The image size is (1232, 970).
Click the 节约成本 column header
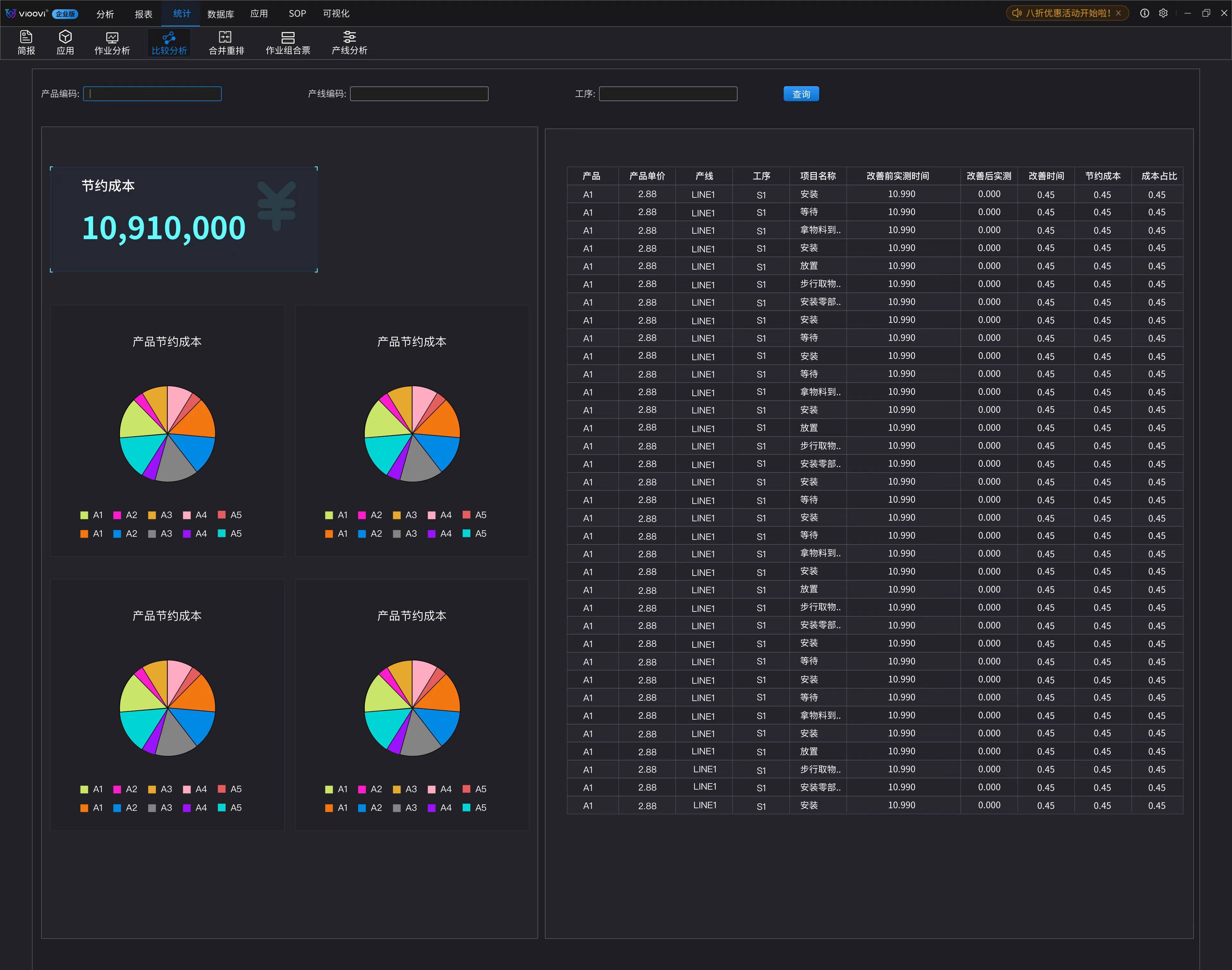[x=1103, y=176]
